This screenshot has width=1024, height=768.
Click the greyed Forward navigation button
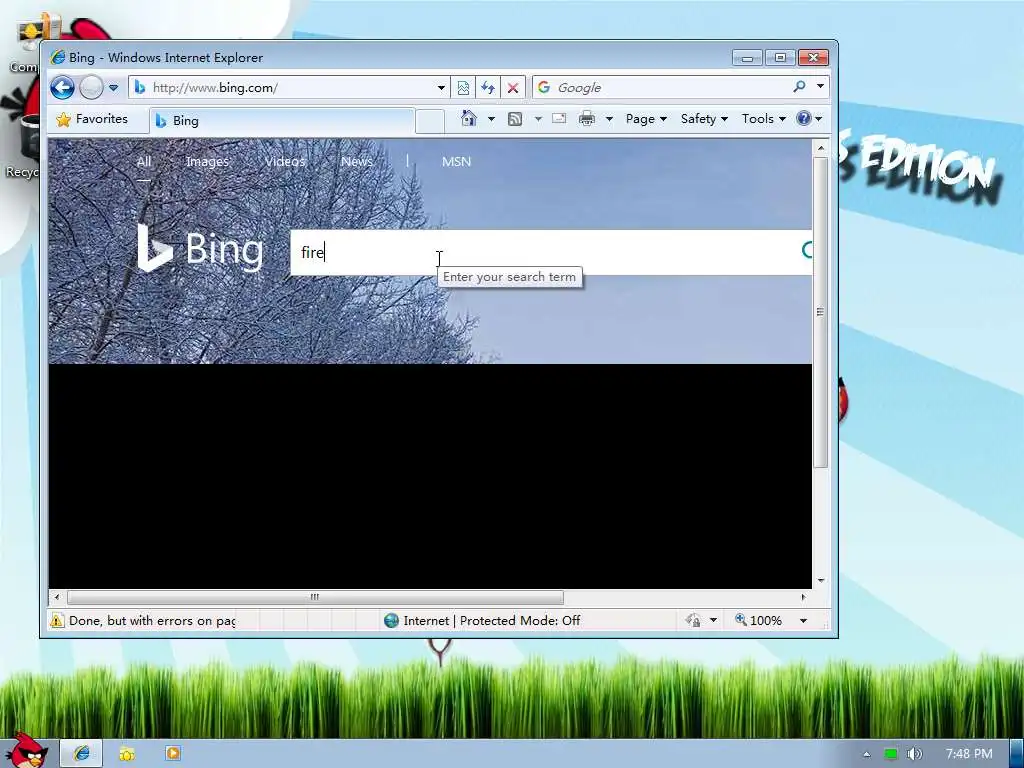tap(91, 88)
